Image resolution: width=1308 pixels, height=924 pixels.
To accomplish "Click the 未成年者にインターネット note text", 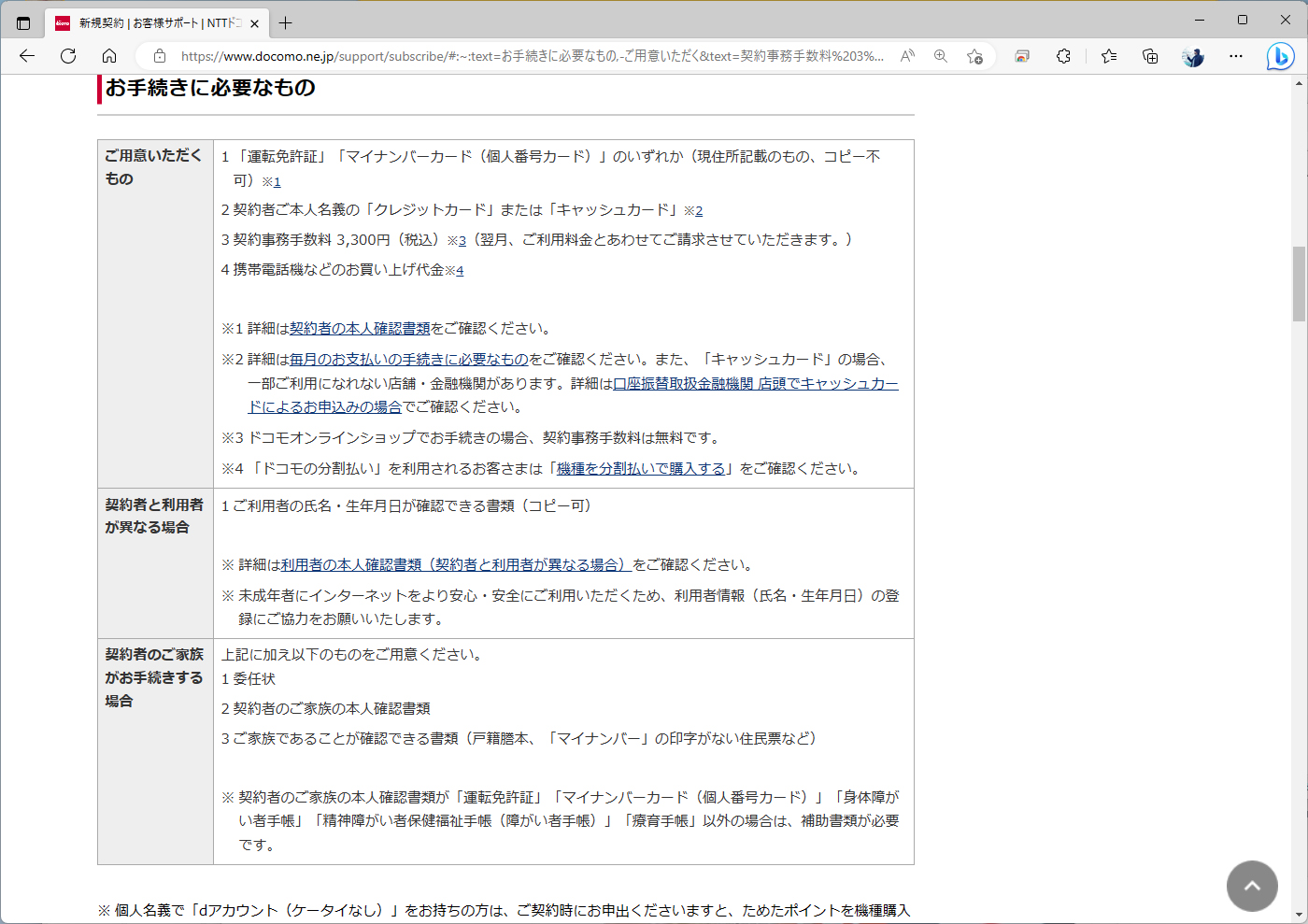I will tap(561, 607).
